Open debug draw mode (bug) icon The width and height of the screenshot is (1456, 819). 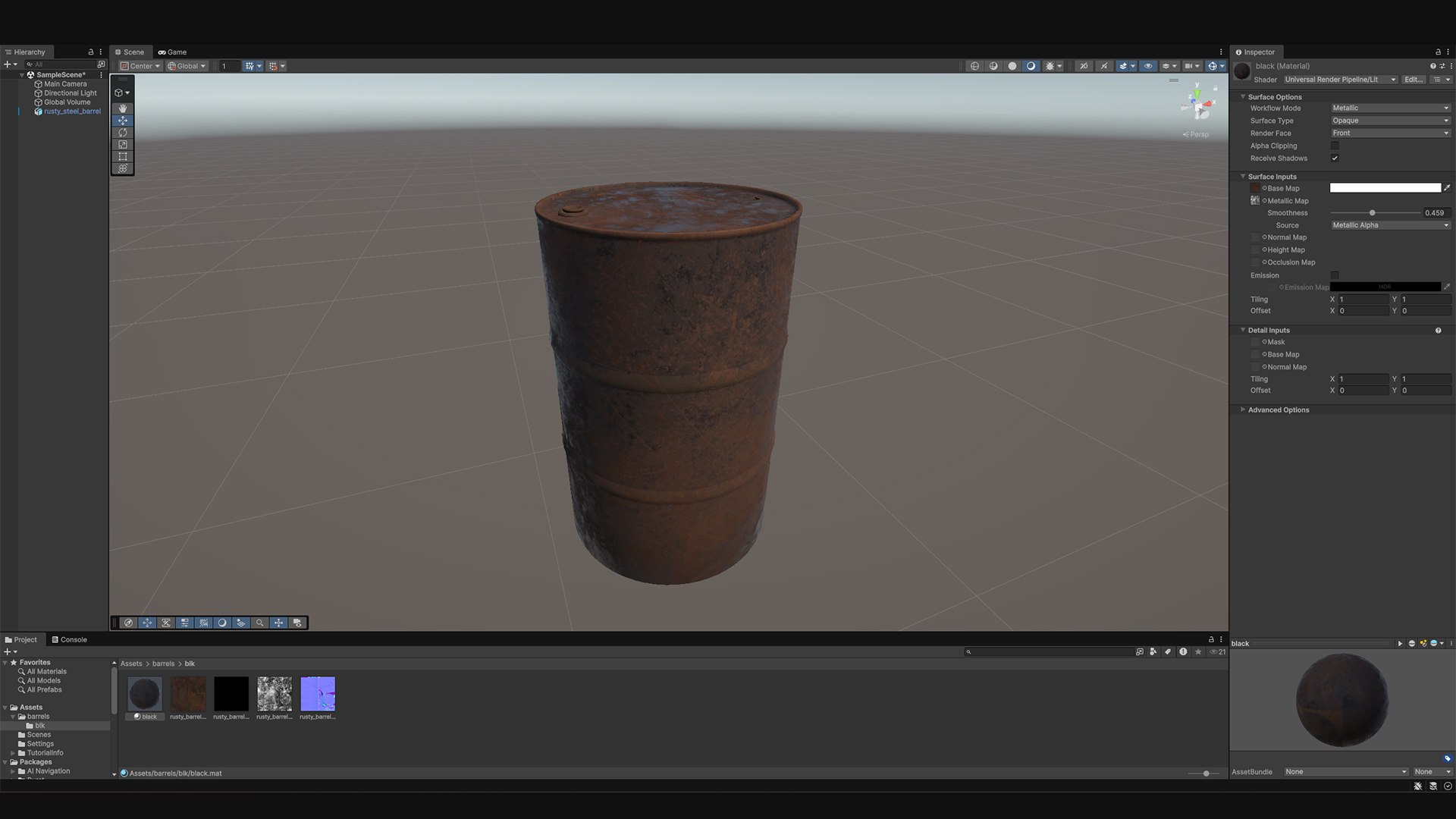tap(1050, 66)
